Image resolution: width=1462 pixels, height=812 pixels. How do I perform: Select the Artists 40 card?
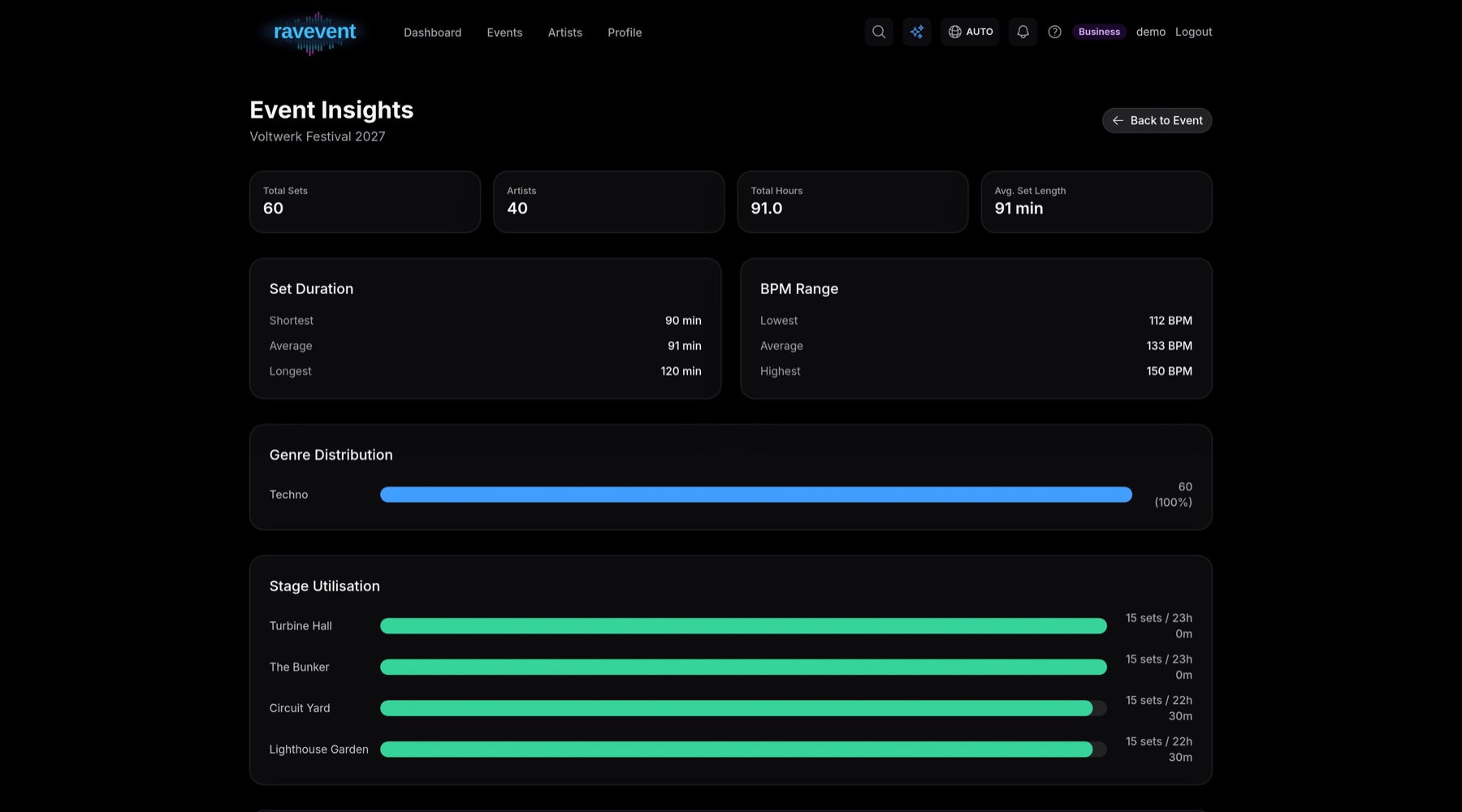(x=608, y=201)
